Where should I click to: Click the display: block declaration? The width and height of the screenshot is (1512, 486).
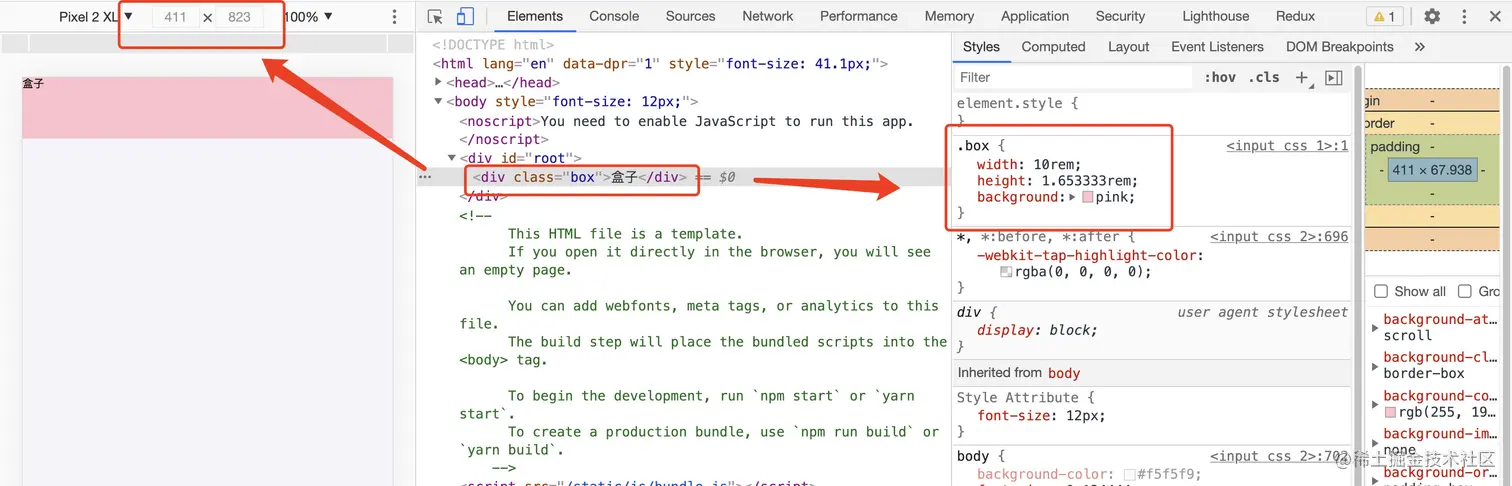[1037, 330]
